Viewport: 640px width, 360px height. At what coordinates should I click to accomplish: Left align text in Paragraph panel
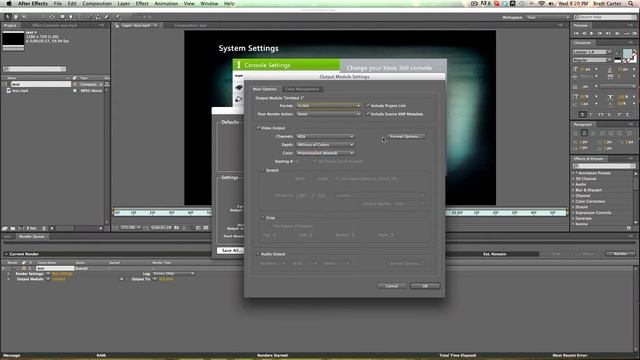(576, 133)
